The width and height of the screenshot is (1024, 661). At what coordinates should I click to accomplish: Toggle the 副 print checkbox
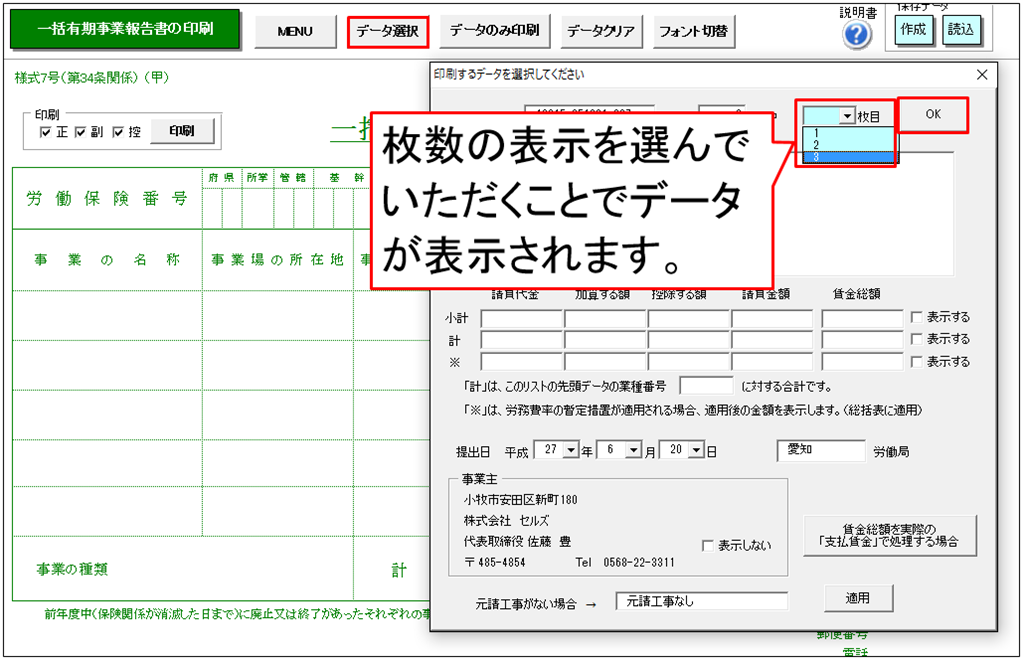(80, 132)
